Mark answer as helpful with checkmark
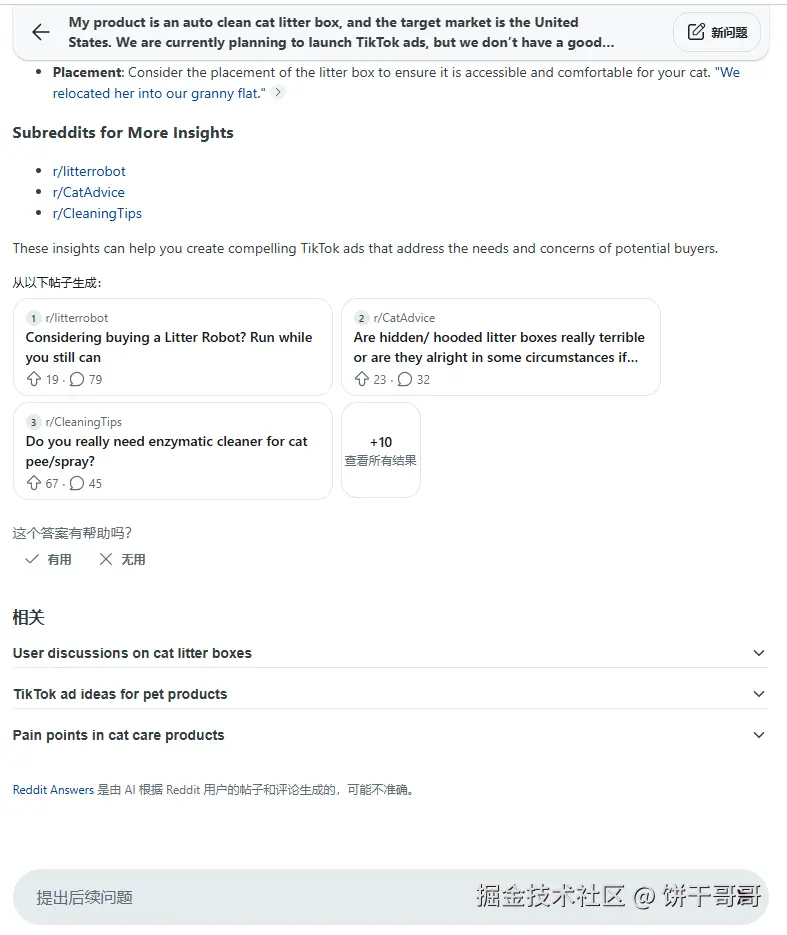 click(33, 560)
